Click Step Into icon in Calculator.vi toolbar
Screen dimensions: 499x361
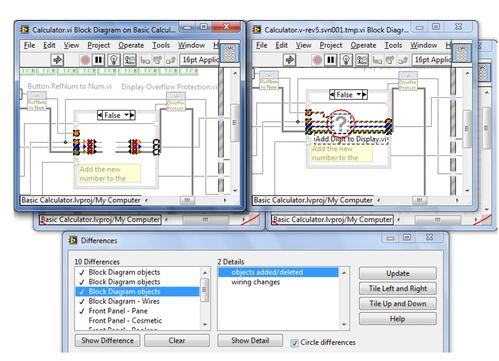coord(145,60)
